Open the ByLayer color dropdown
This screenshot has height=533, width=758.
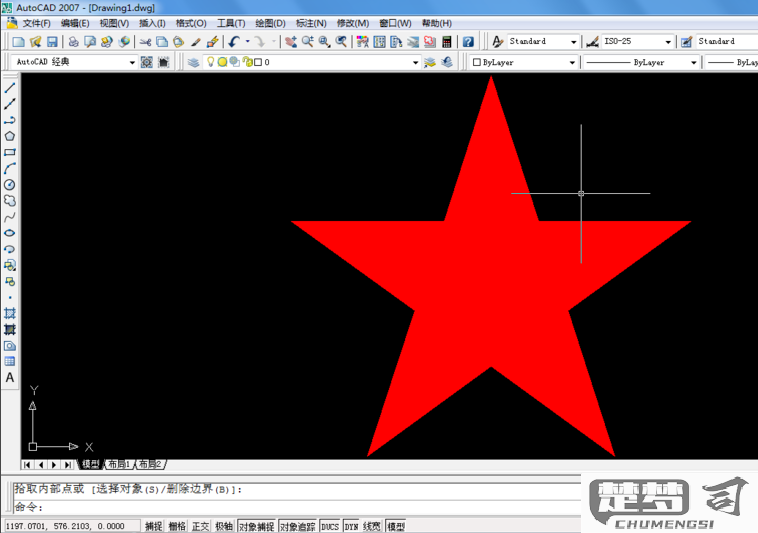click(x=572, y=62)
